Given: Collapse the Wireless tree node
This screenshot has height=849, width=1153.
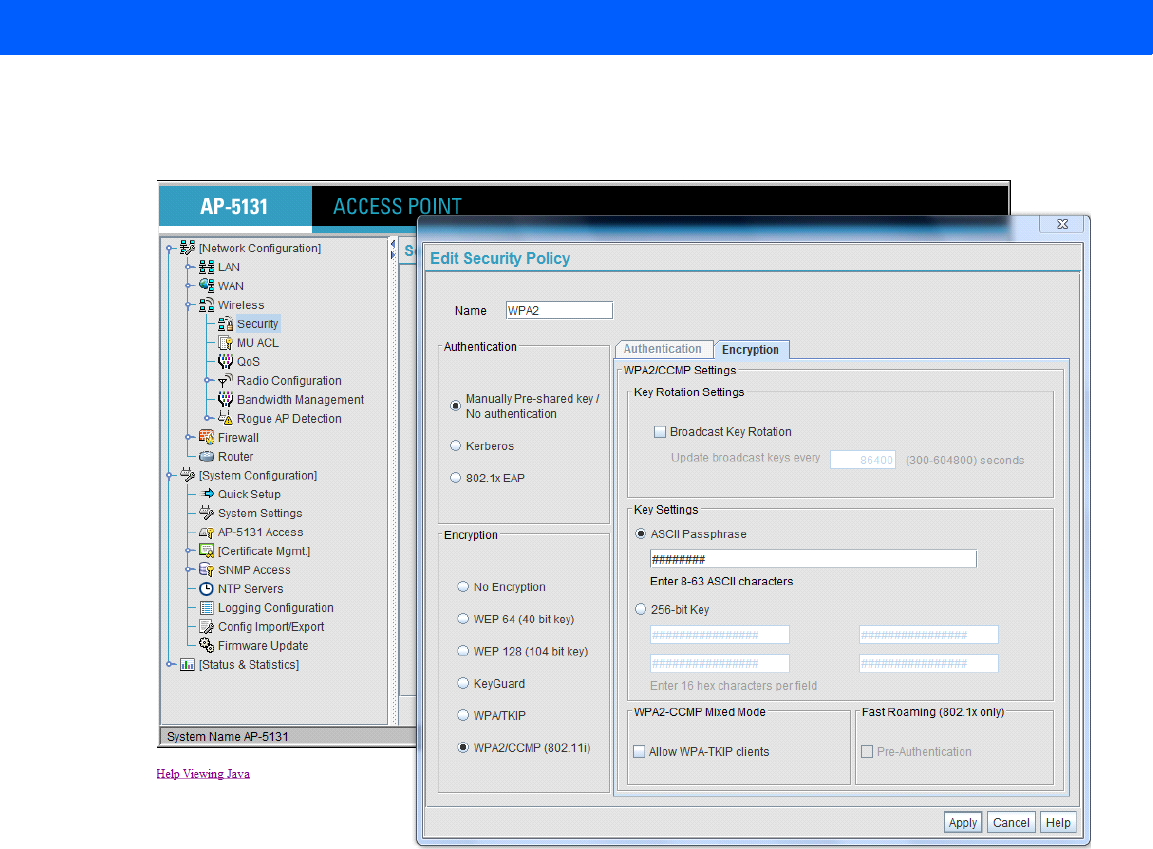Looking at the screenshot, I should 188,305.
